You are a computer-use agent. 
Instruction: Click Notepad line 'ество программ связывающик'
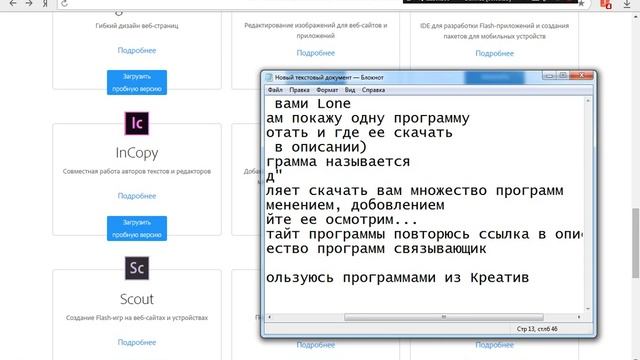376,249
